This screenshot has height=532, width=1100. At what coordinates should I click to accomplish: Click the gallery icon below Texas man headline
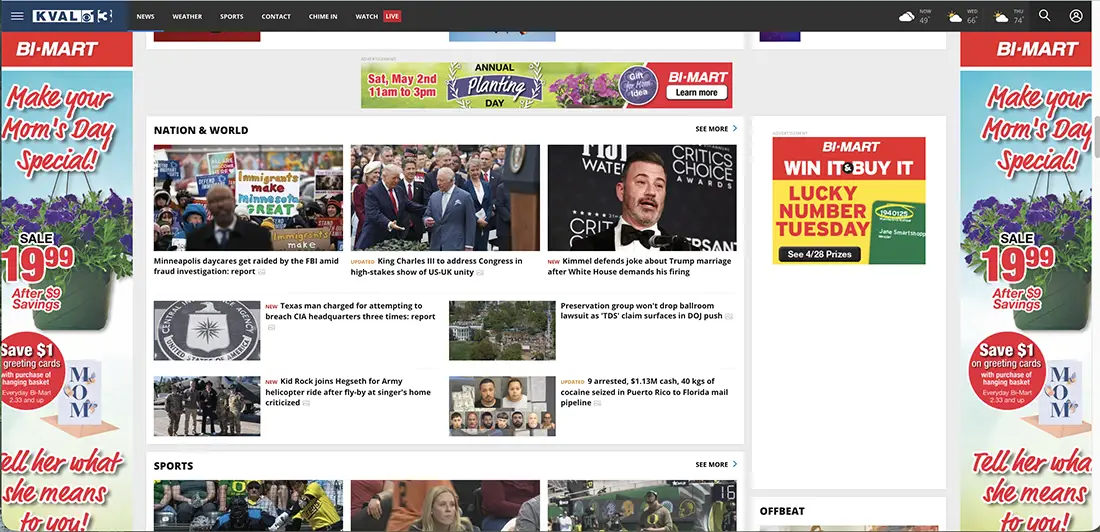point(271,327)
